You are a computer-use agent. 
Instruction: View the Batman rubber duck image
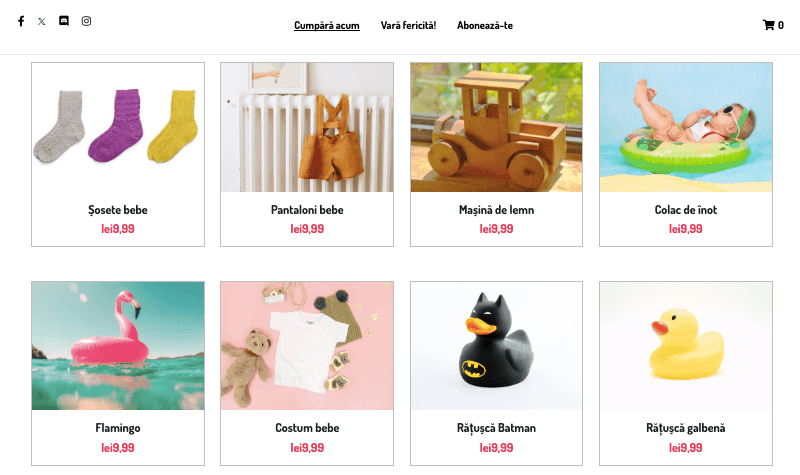click(496, 346)
